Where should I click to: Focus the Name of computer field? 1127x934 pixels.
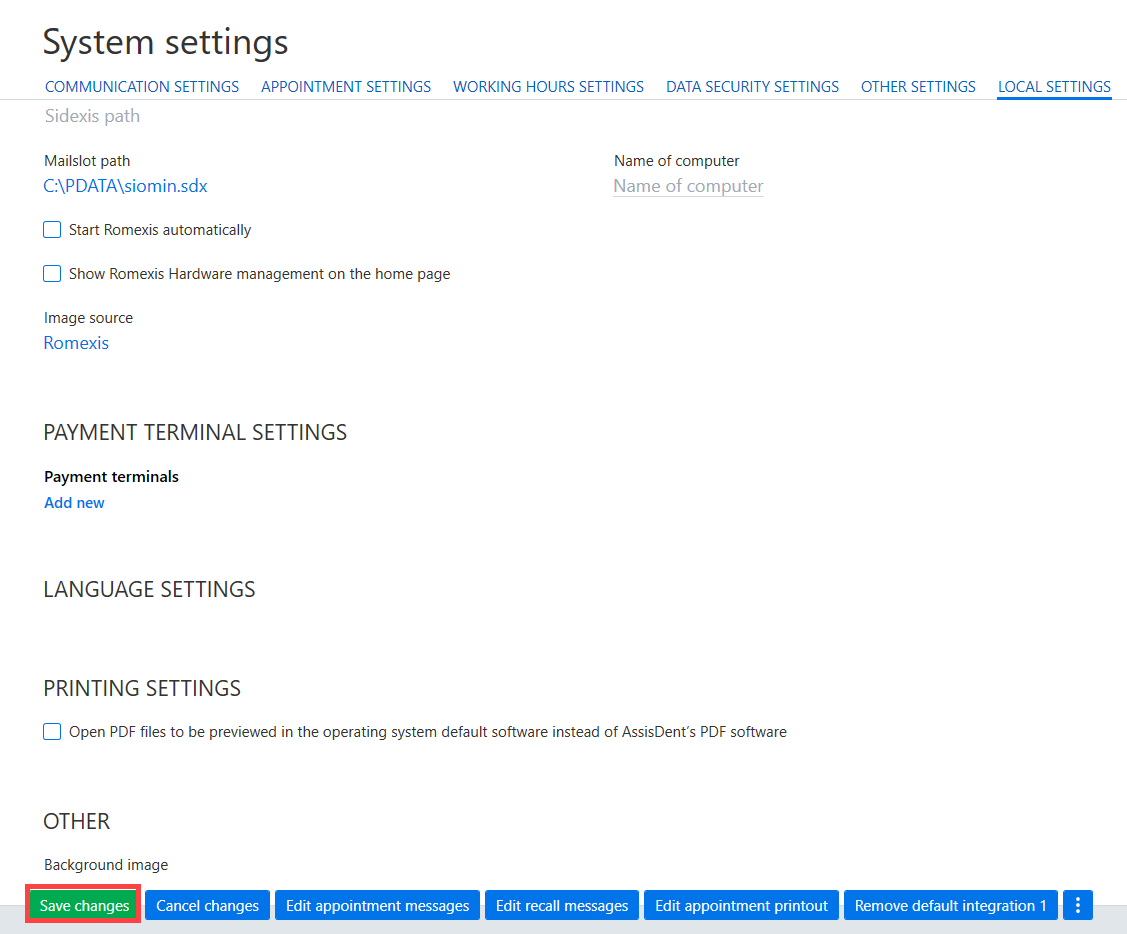(688, 186)
